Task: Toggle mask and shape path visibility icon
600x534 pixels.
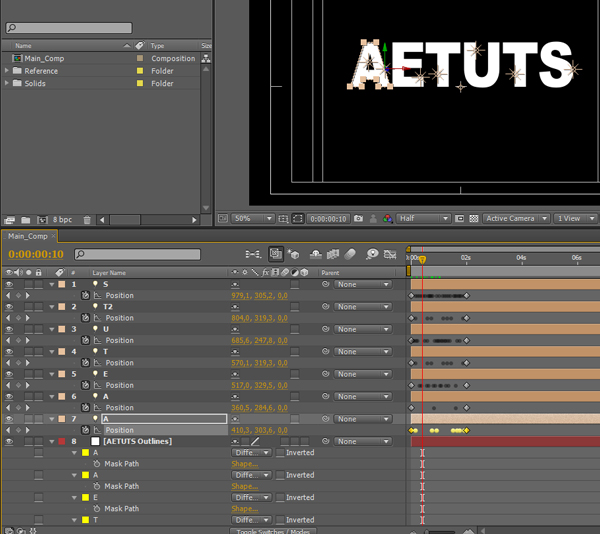Action: coord(297,218)
